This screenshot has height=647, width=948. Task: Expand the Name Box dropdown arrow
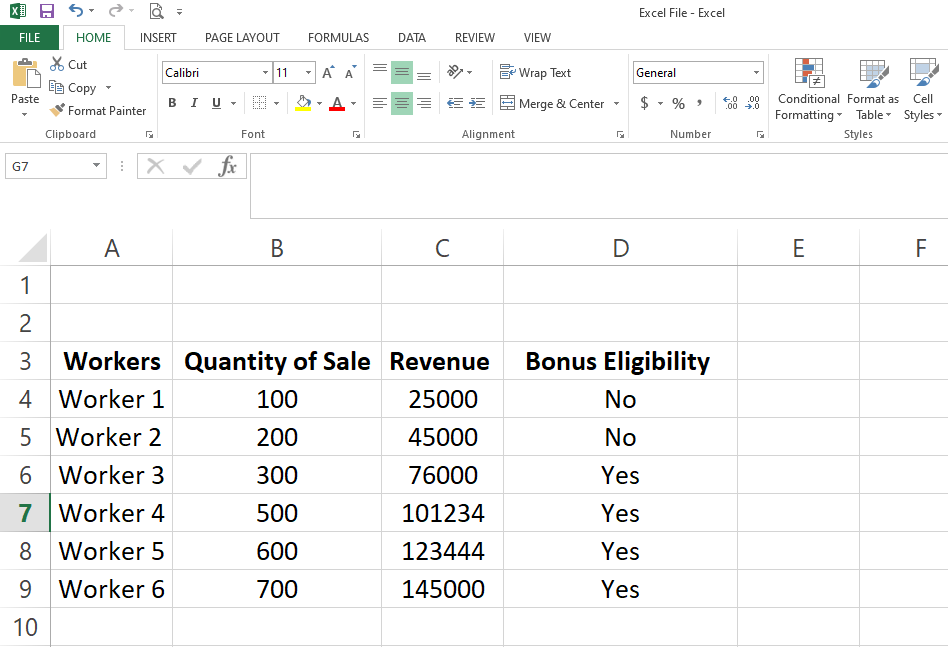[x=96, y=166]
